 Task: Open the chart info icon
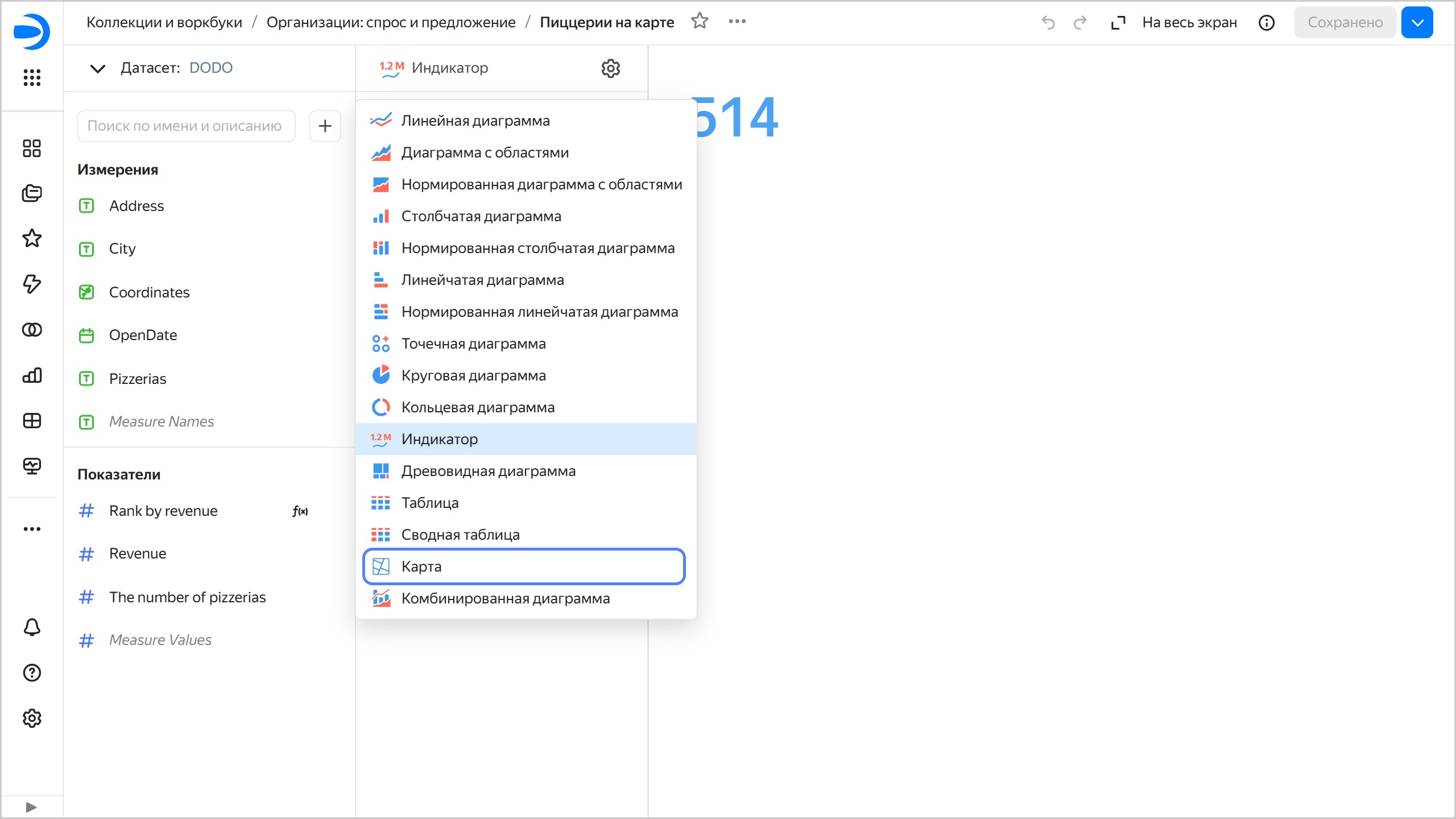click(x=1267, y=23)
